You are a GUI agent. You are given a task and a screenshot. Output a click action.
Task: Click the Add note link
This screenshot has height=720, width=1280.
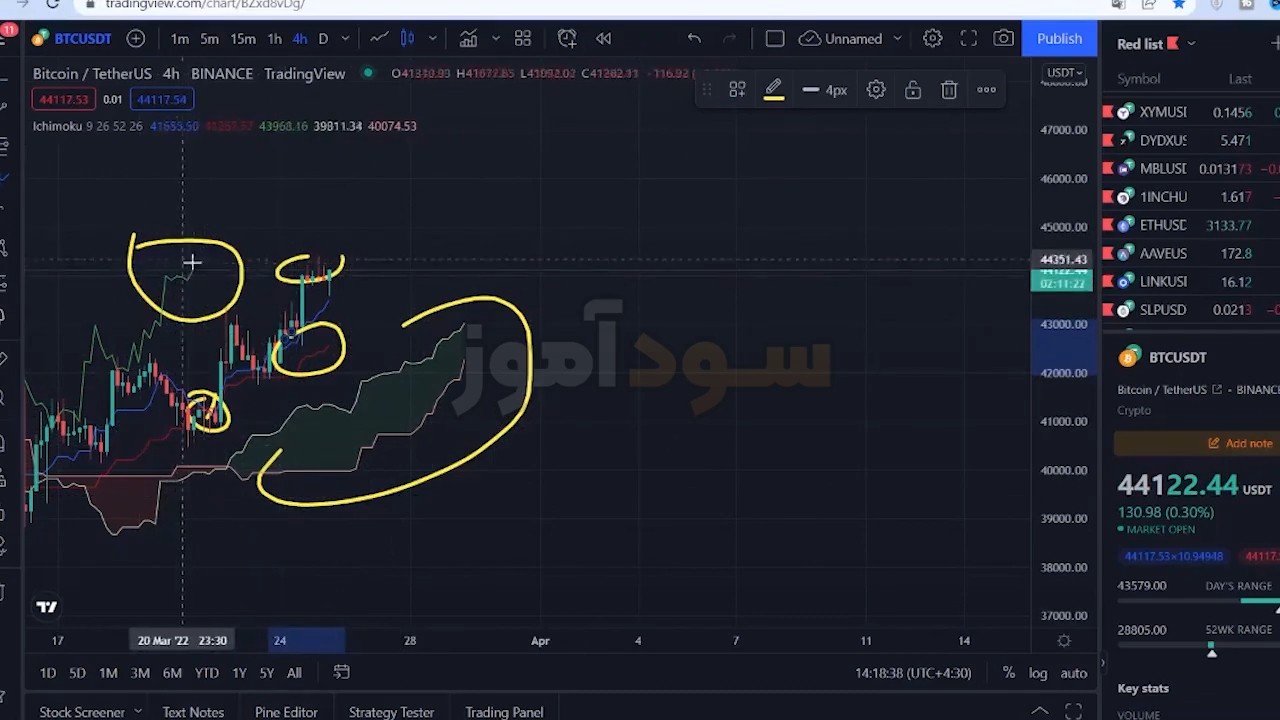[x=1239, y=443]
